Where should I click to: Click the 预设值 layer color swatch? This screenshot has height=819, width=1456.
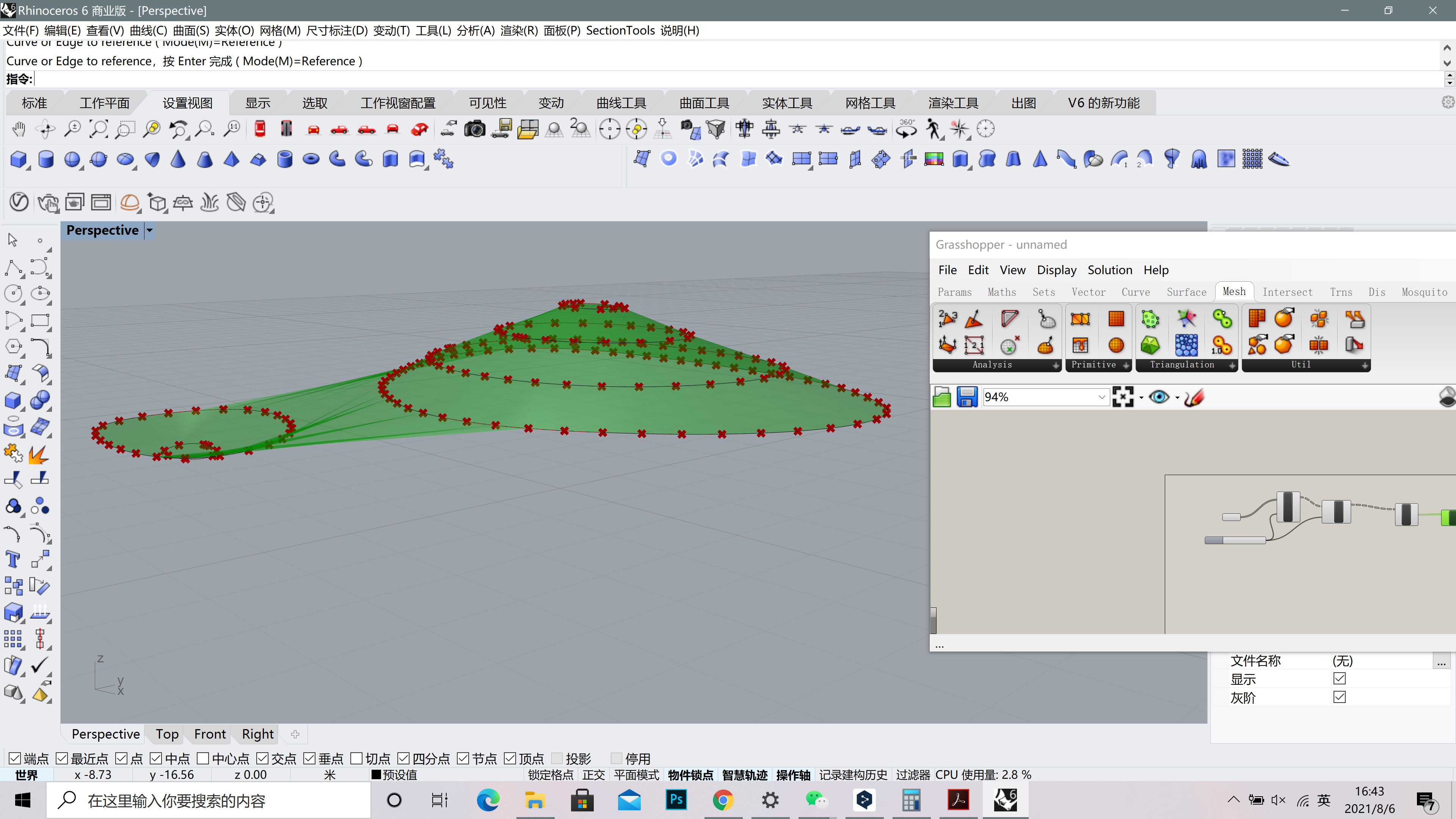[x=376, y=775]
